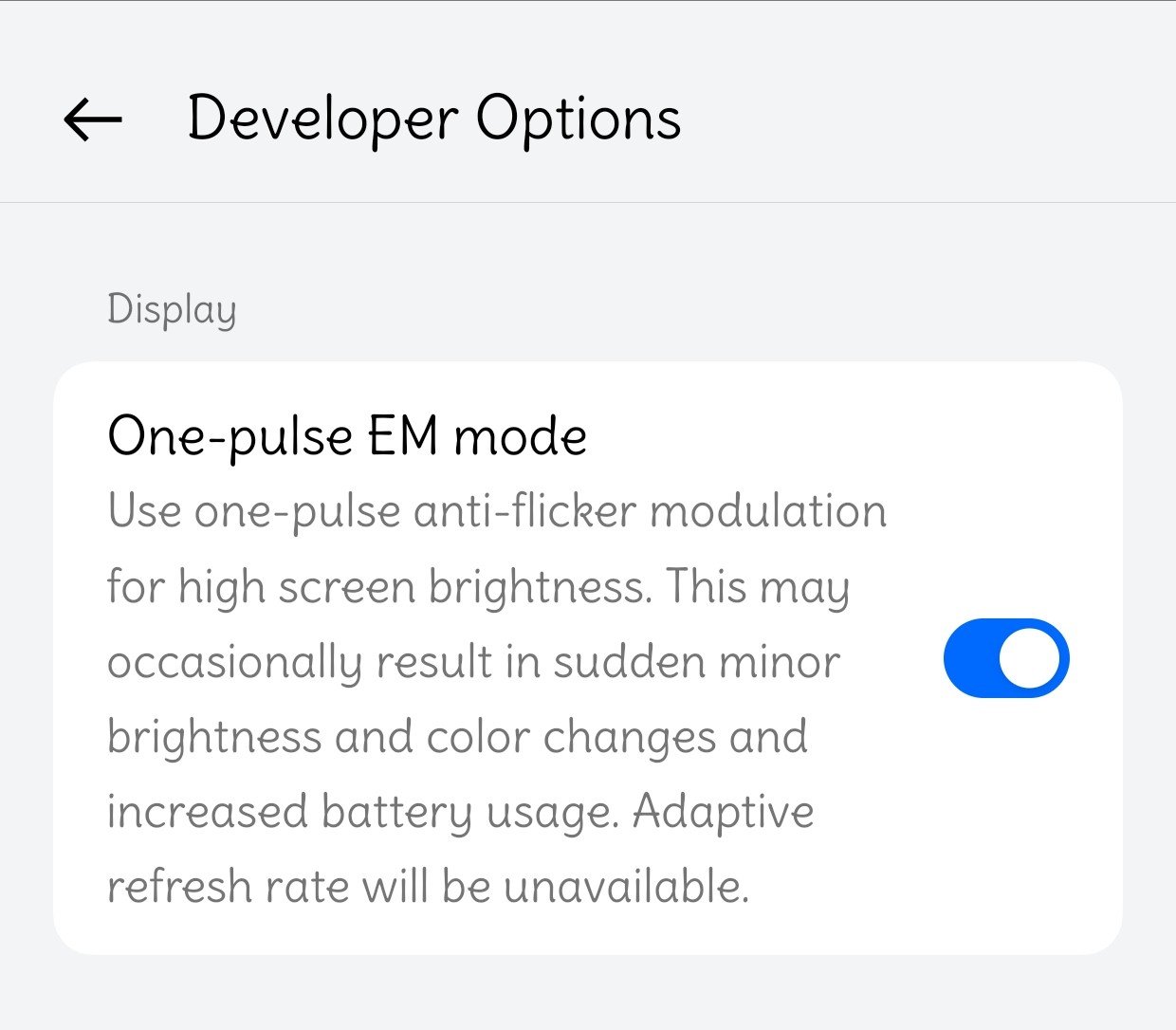The height and width of the screenshot is (1030, 1176).
Task: Open the One-pulse EM mode setting title
Action: 347,437
